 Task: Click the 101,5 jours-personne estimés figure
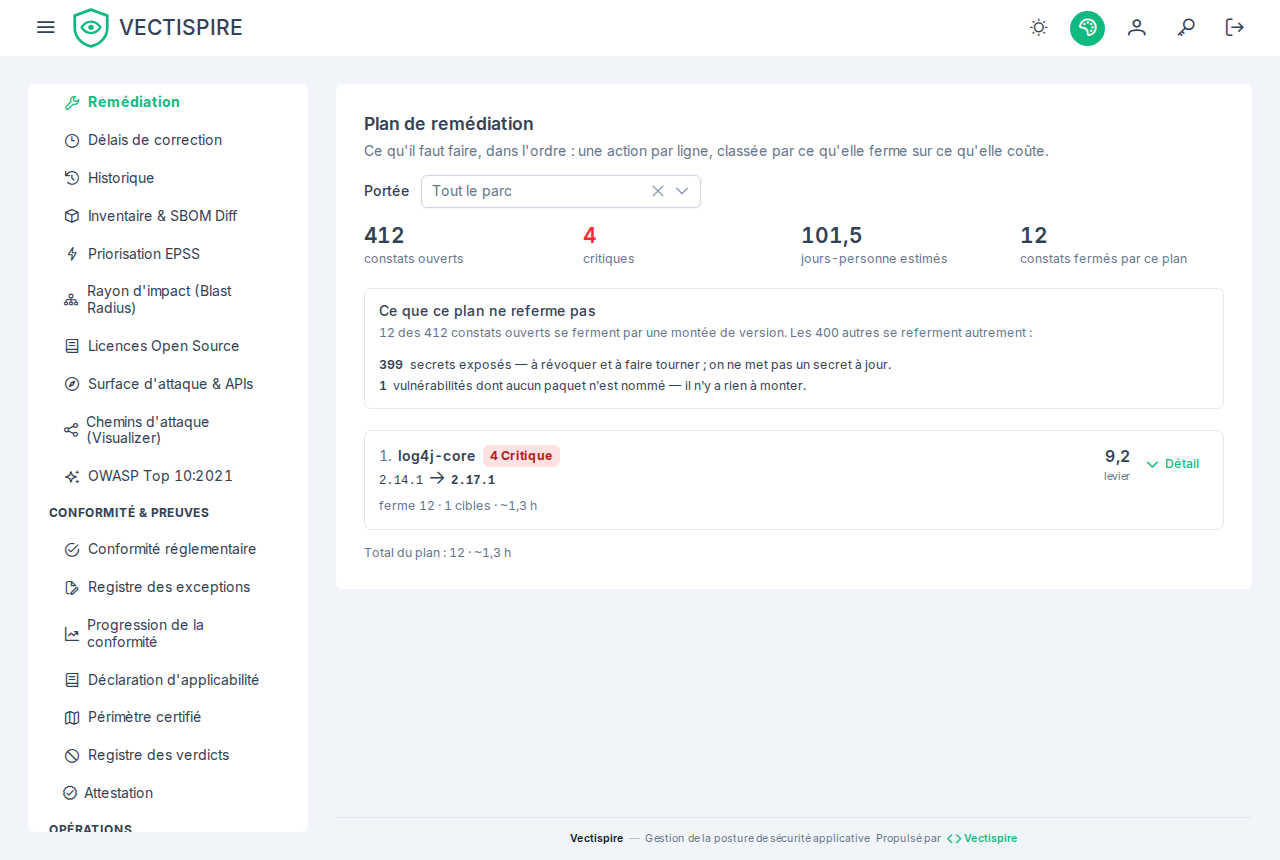tap(831, 236)
